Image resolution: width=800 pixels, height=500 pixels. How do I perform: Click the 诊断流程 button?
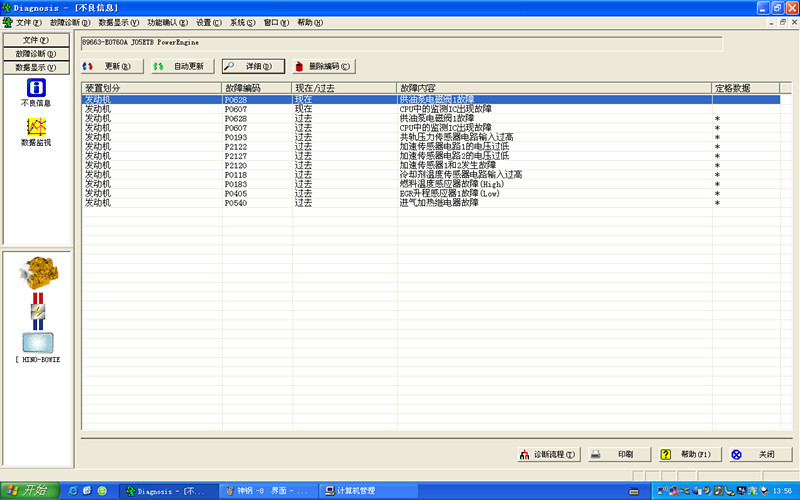point(549,454)
